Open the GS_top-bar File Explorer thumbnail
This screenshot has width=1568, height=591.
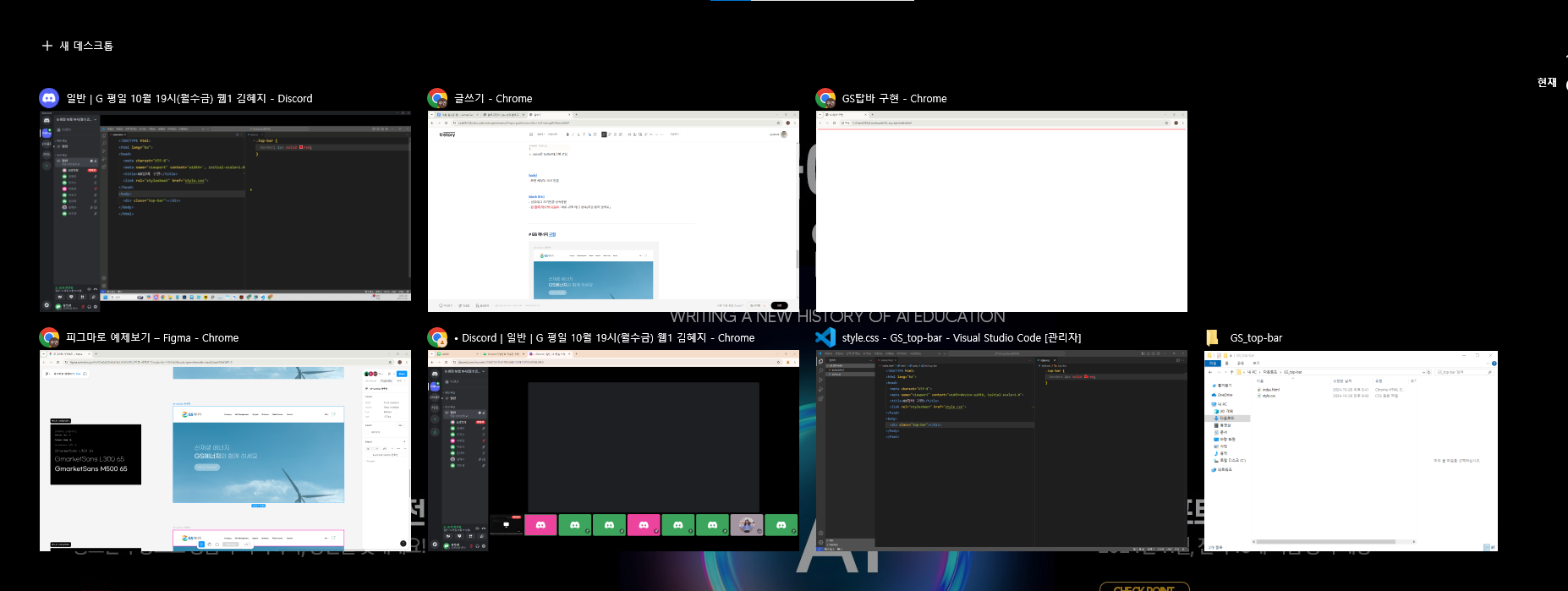1351,451
